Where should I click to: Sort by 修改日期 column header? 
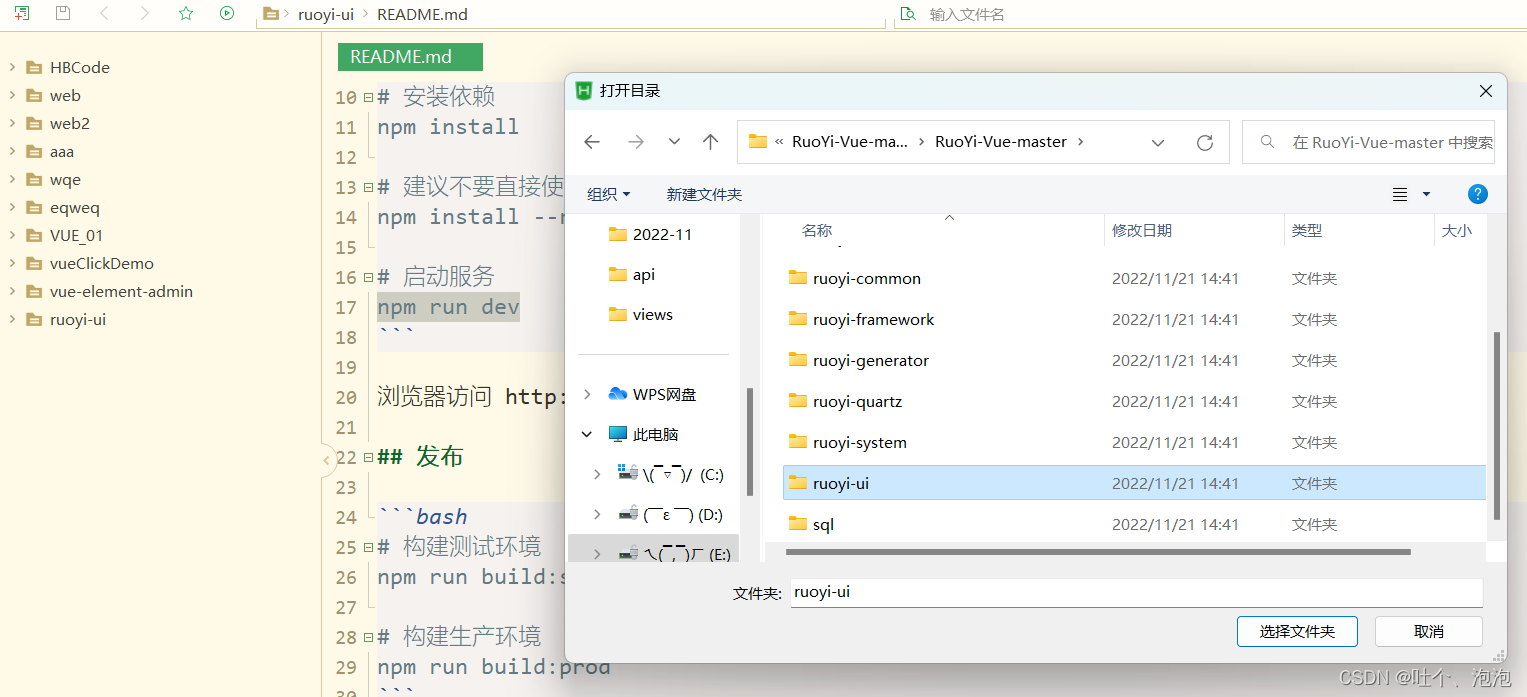(x=1142, y=231)
